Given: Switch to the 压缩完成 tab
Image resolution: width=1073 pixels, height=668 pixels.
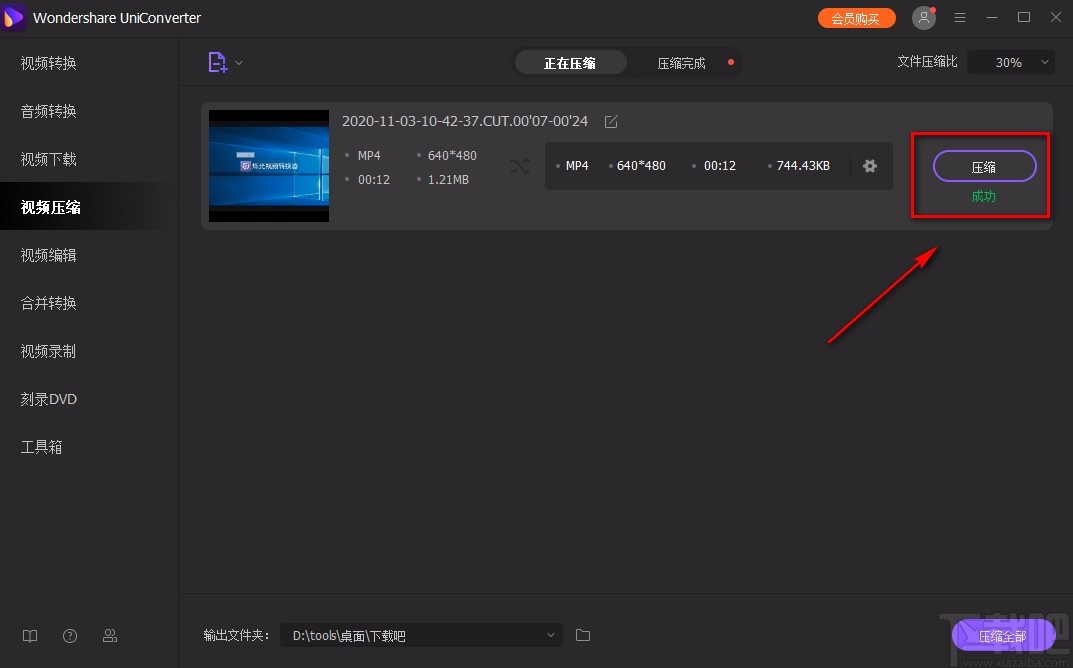Looking at the screenshot, I should [x=683, y=62].
